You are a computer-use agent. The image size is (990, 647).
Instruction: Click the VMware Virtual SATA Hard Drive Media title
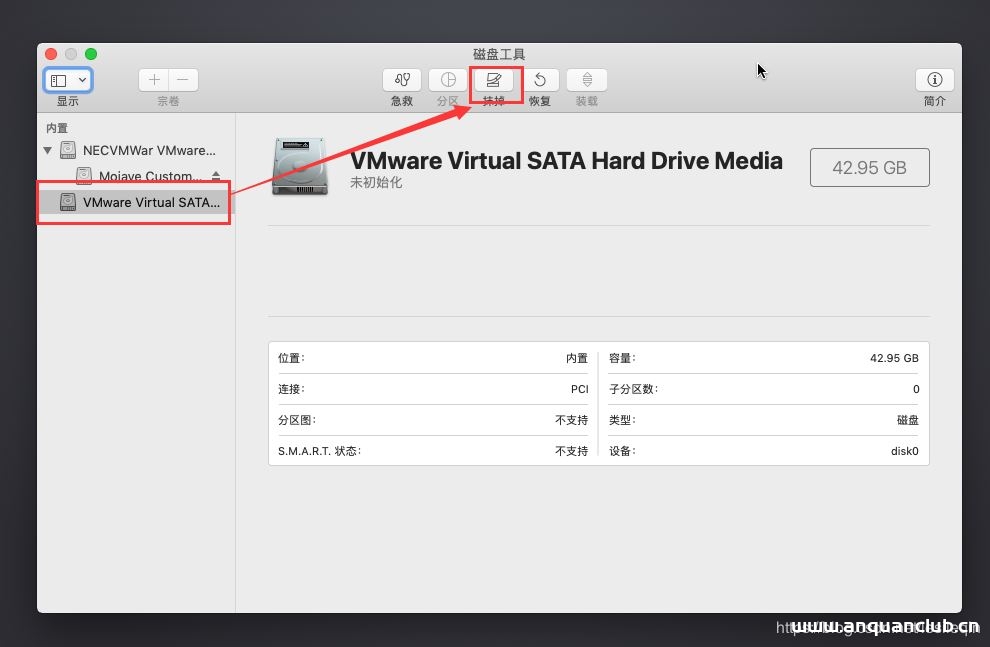566,161
